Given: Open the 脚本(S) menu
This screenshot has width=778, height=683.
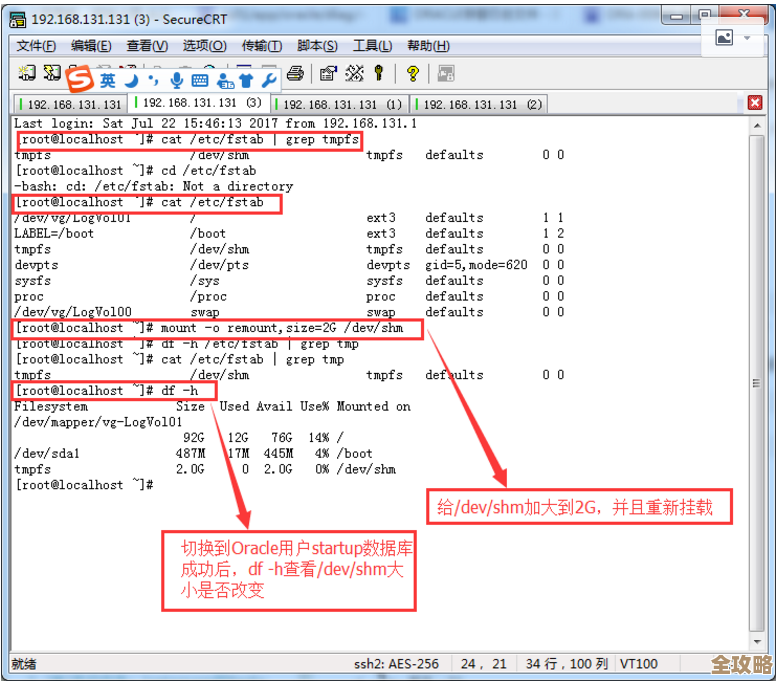Looking at the screenshot, I should (317, 46).
